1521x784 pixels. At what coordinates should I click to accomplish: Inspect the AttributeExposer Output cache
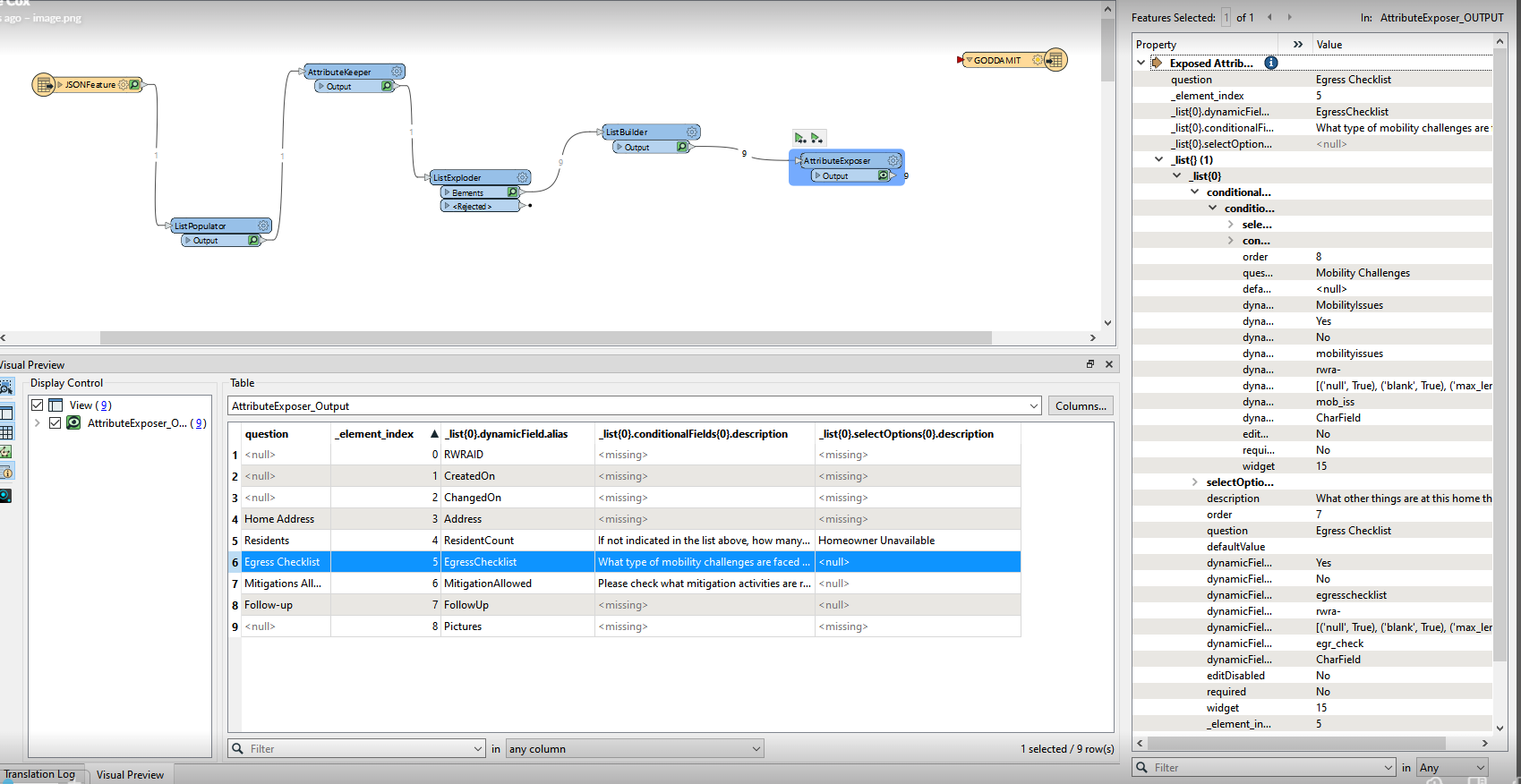pyautogui.click(x=884, y=175)
